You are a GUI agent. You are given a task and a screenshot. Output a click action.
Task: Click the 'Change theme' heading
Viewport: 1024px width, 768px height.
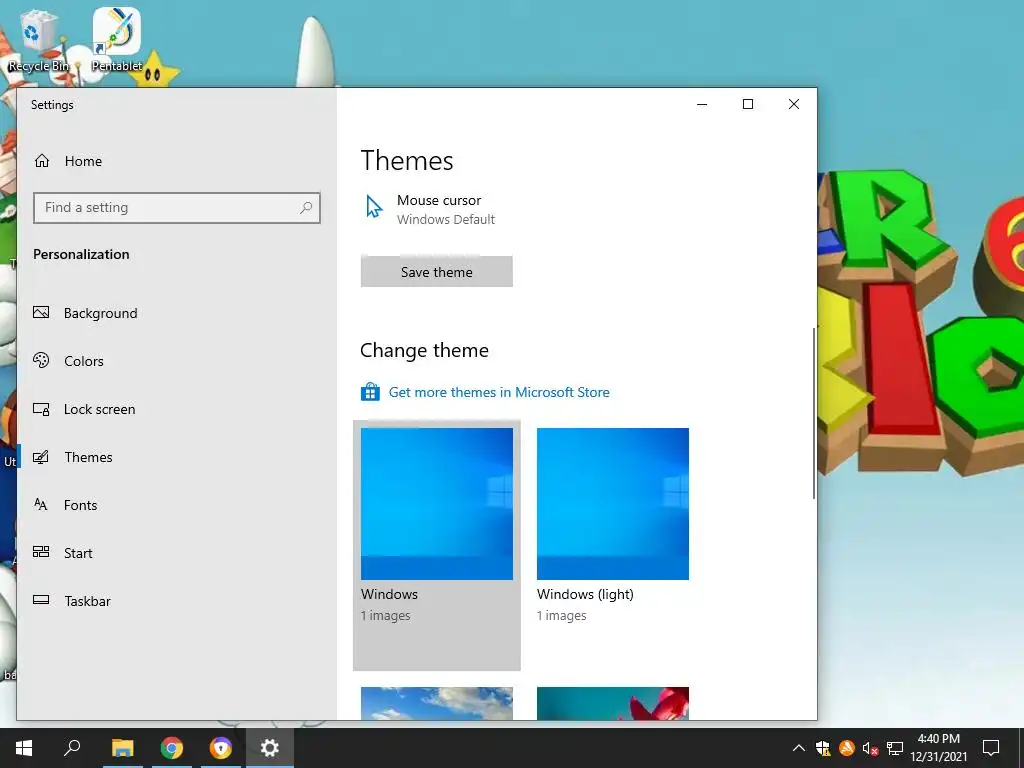[424, 351]
